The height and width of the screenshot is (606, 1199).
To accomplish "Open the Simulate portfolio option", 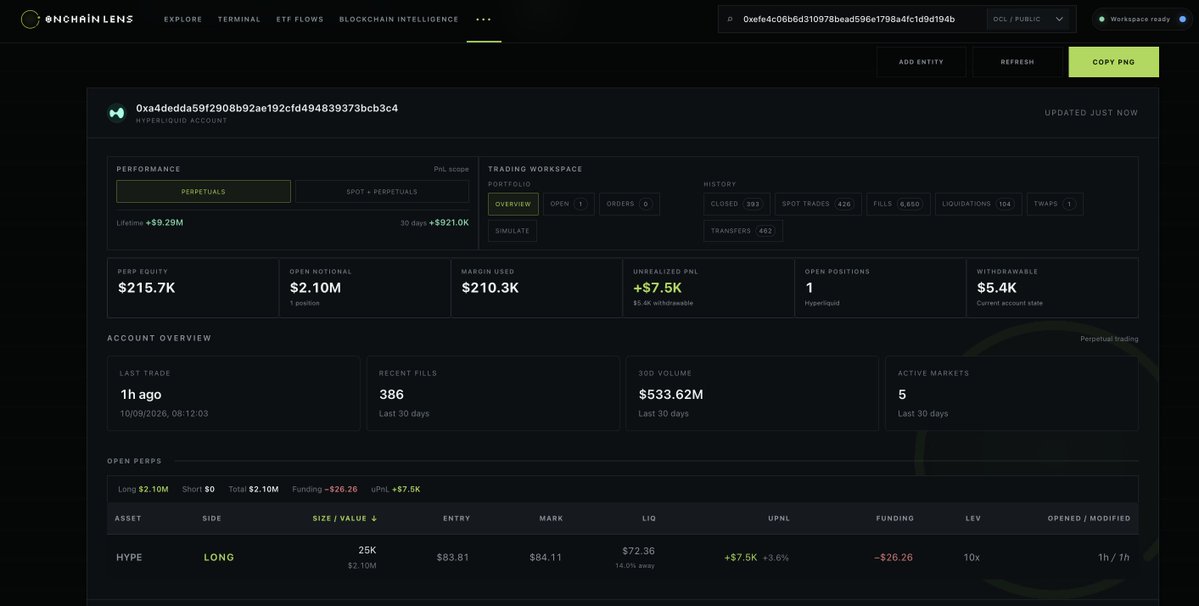I will 512,231.
